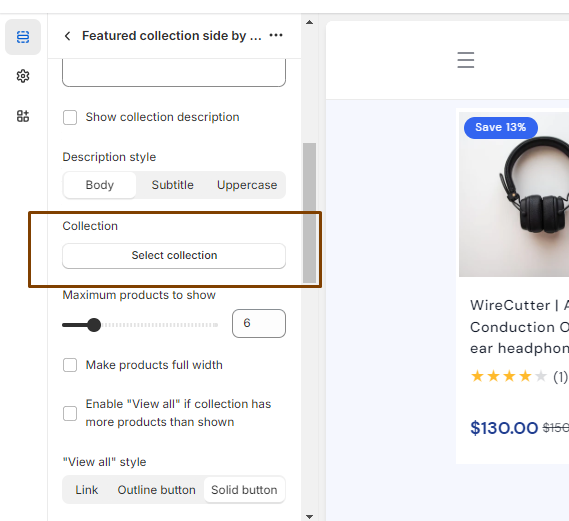The image size is (569, 521).
Task: Open the hamburger menu in store preview
Action: 466,60
